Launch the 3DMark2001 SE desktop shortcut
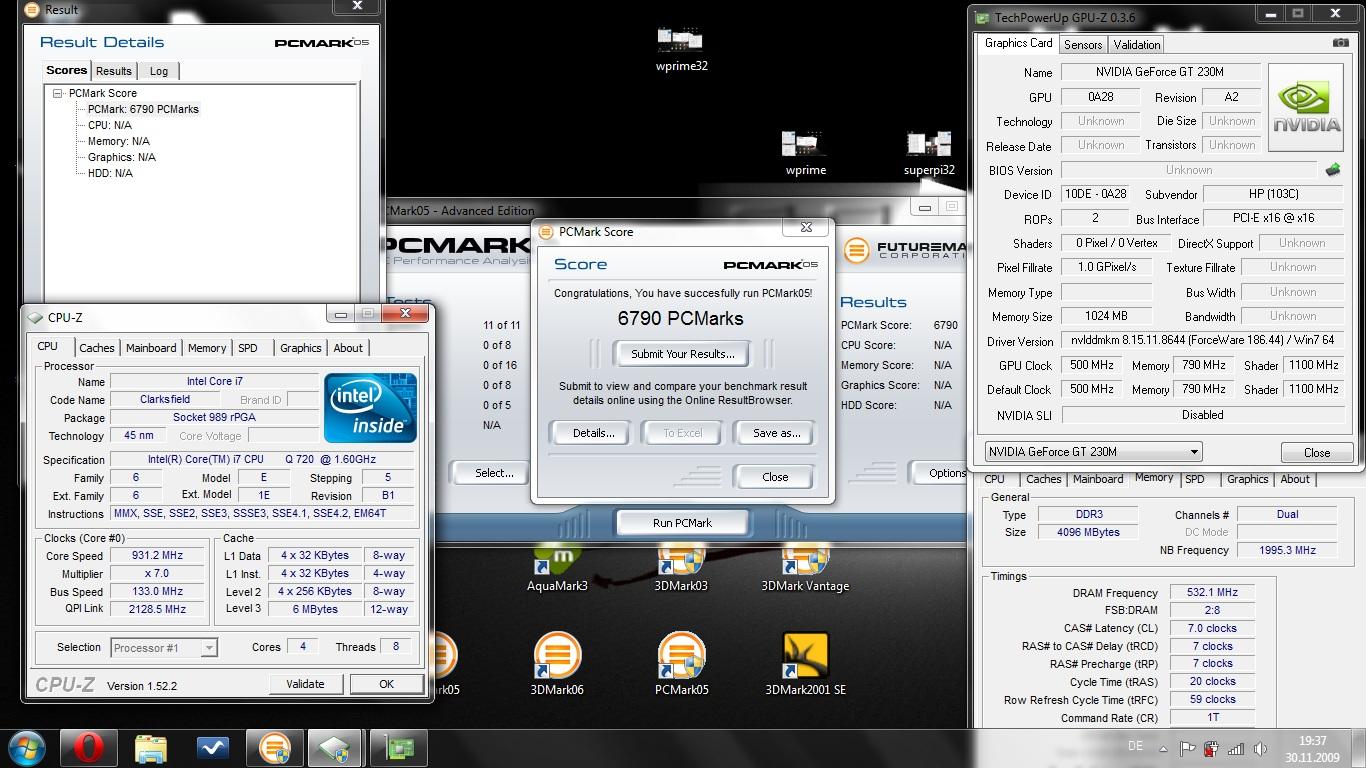Screen dimensions: 1366x768 point(805,663)
